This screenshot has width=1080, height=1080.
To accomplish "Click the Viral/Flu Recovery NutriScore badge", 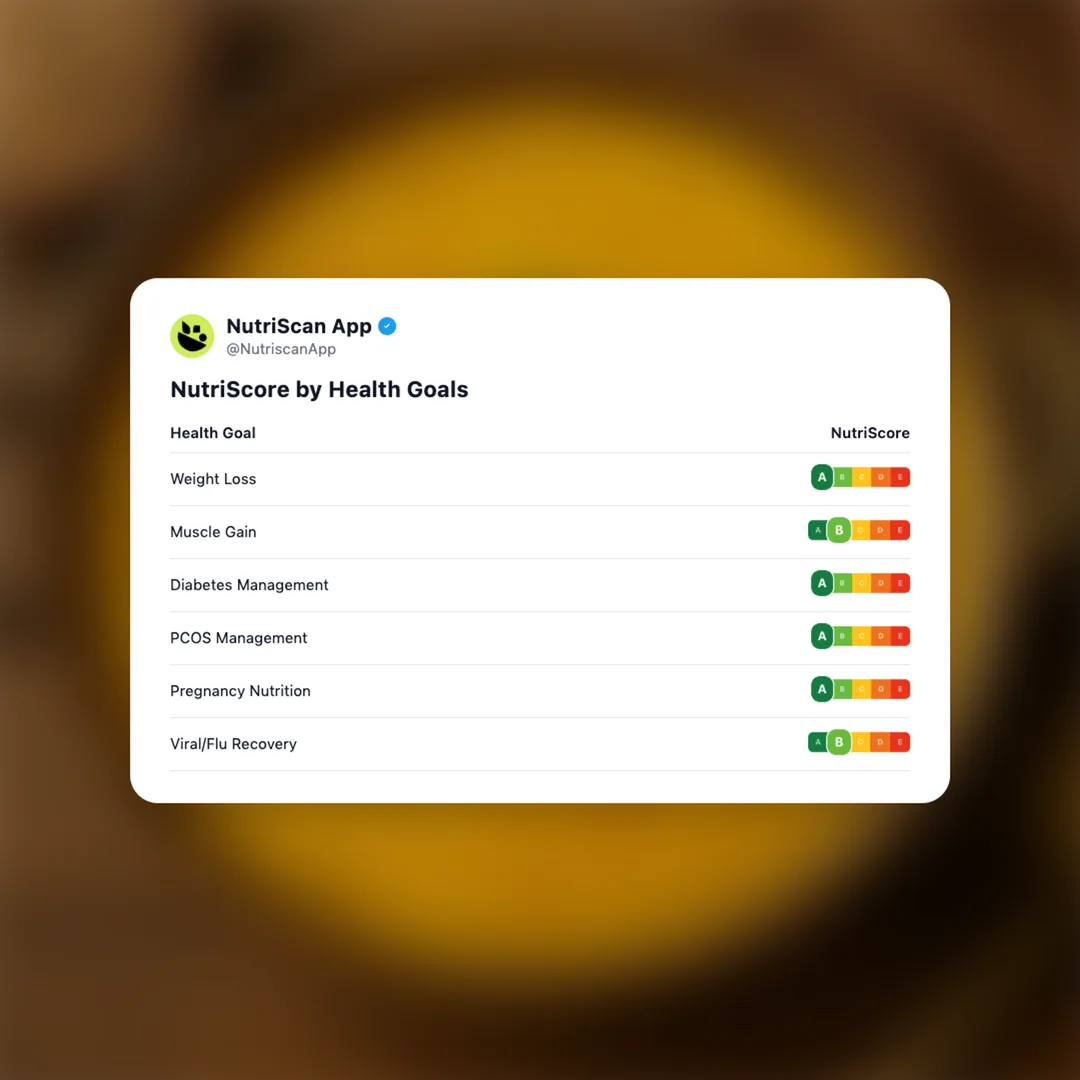I will point(859,743).
